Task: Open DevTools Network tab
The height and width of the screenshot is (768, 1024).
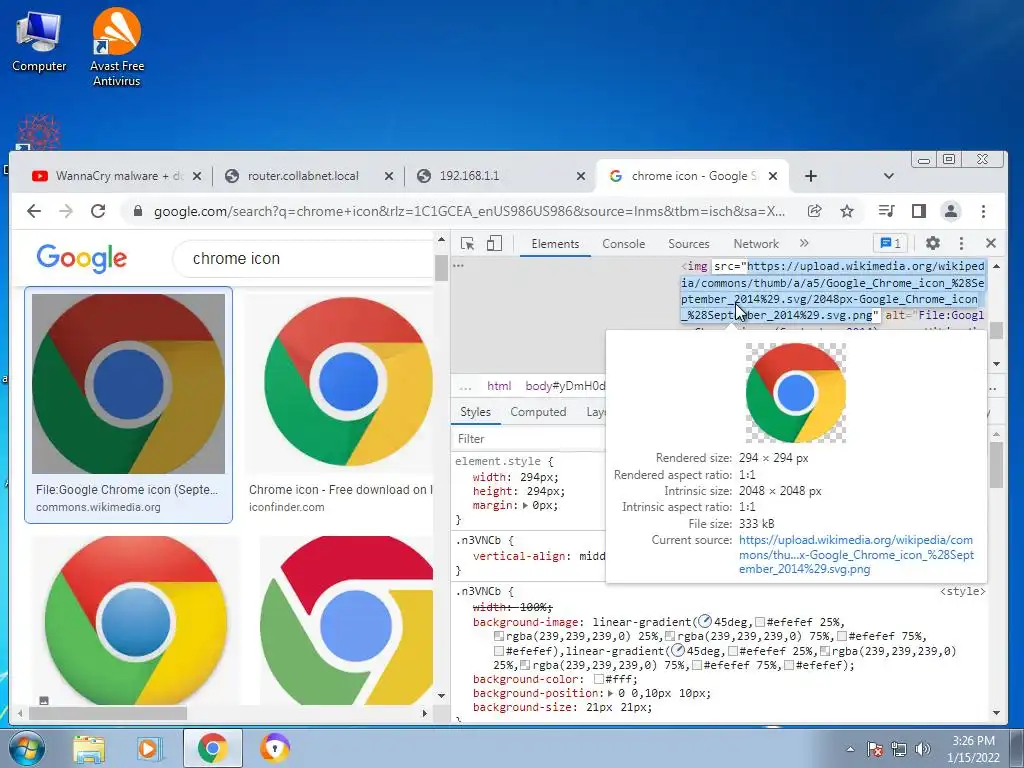Action: pyautogui.click(x=756, y=244)
